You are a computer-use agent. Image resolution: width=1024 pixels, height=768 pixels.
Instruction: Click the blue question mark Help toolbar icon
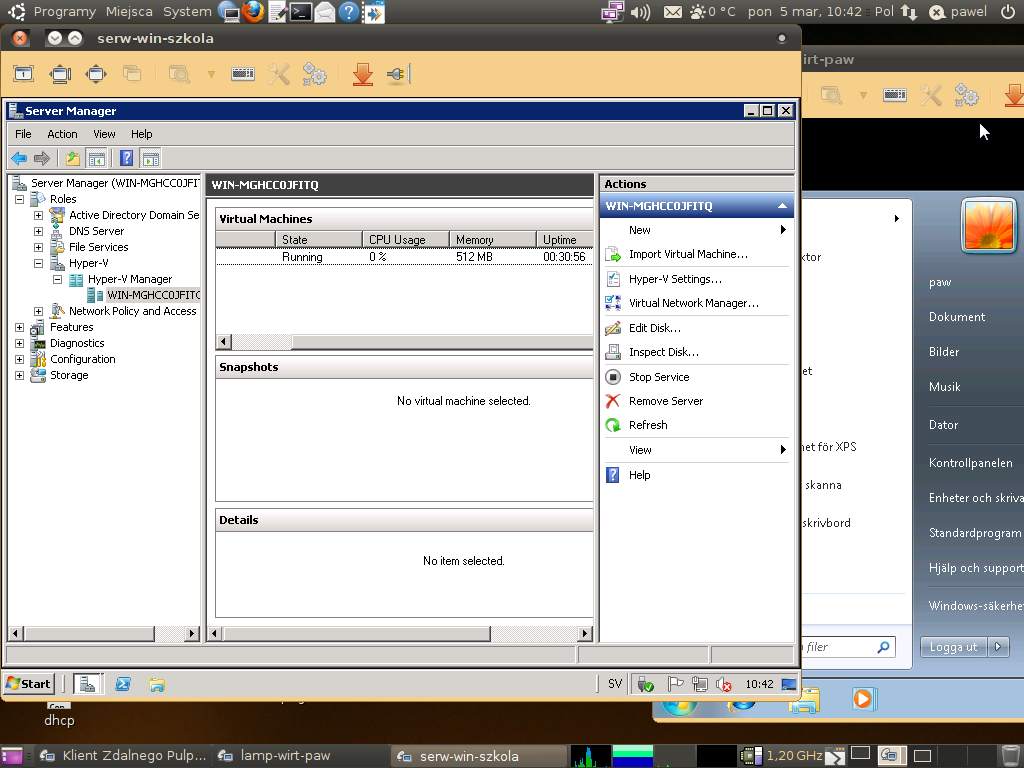tap(127, 158)
